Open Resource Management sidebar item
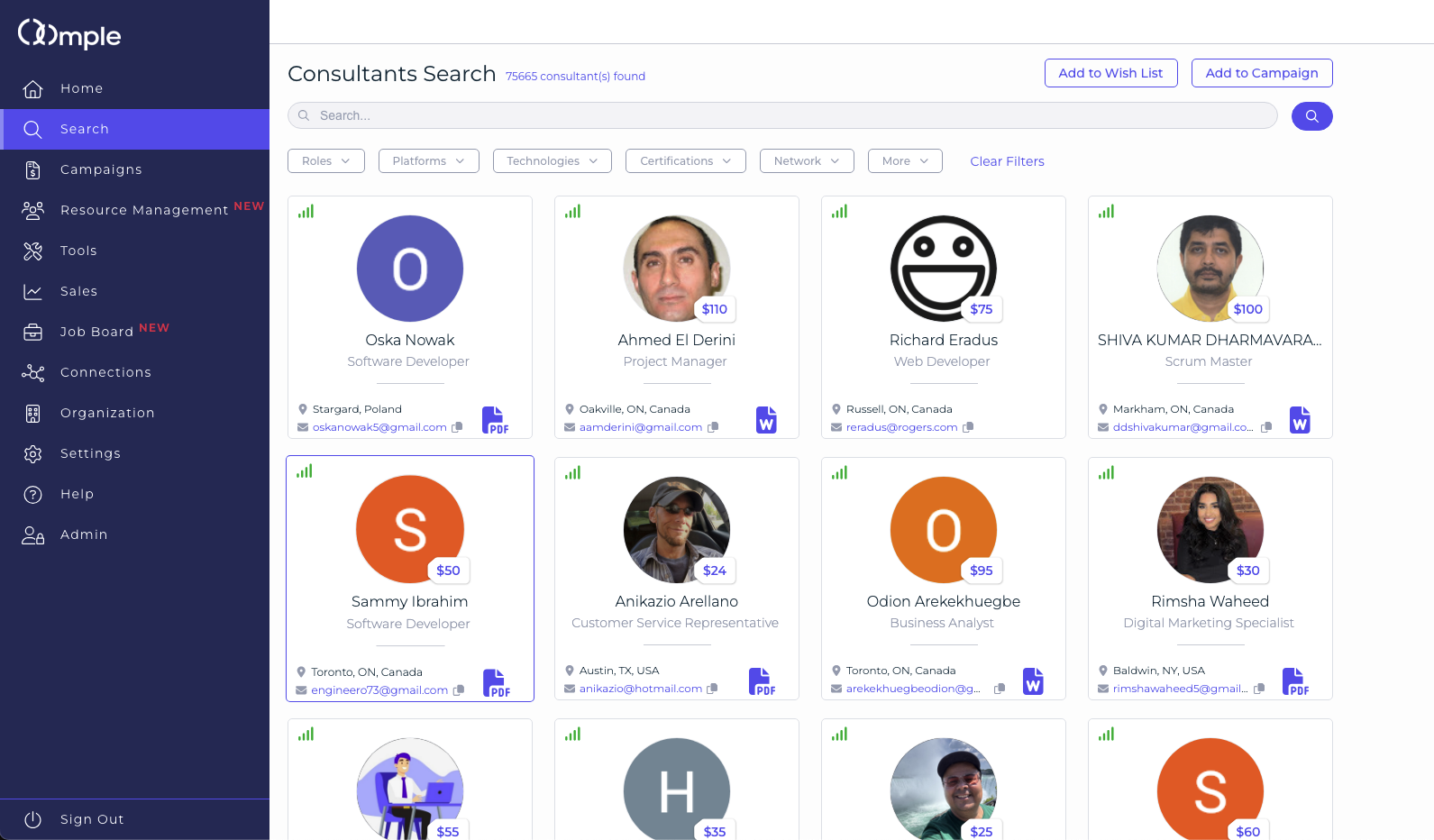 (x=144, y=210)
